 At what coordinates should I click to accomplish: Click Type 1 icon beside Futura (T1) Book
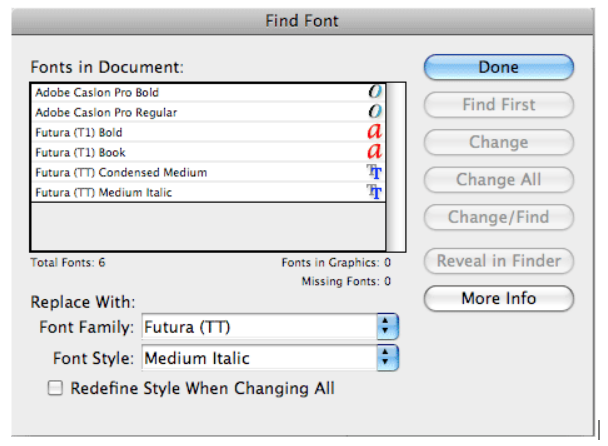[x=375, y=151]
